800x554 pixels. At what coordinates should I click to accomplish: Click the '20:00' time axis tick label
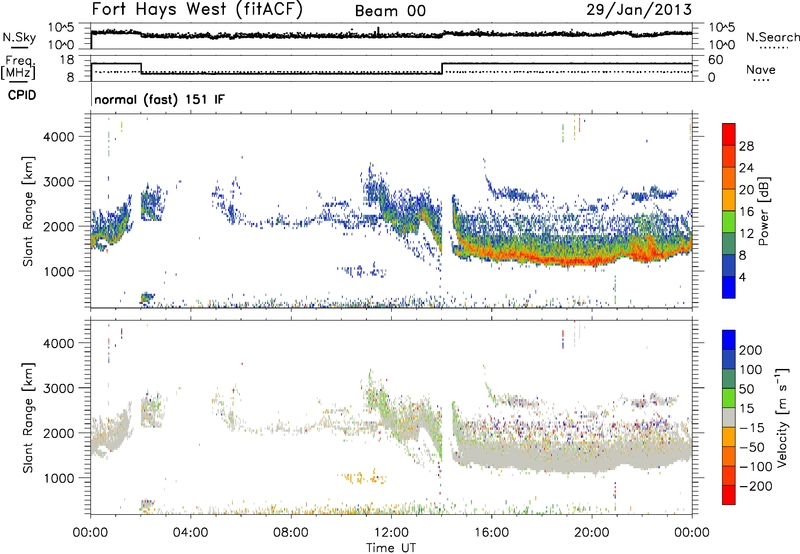[591, 533]
